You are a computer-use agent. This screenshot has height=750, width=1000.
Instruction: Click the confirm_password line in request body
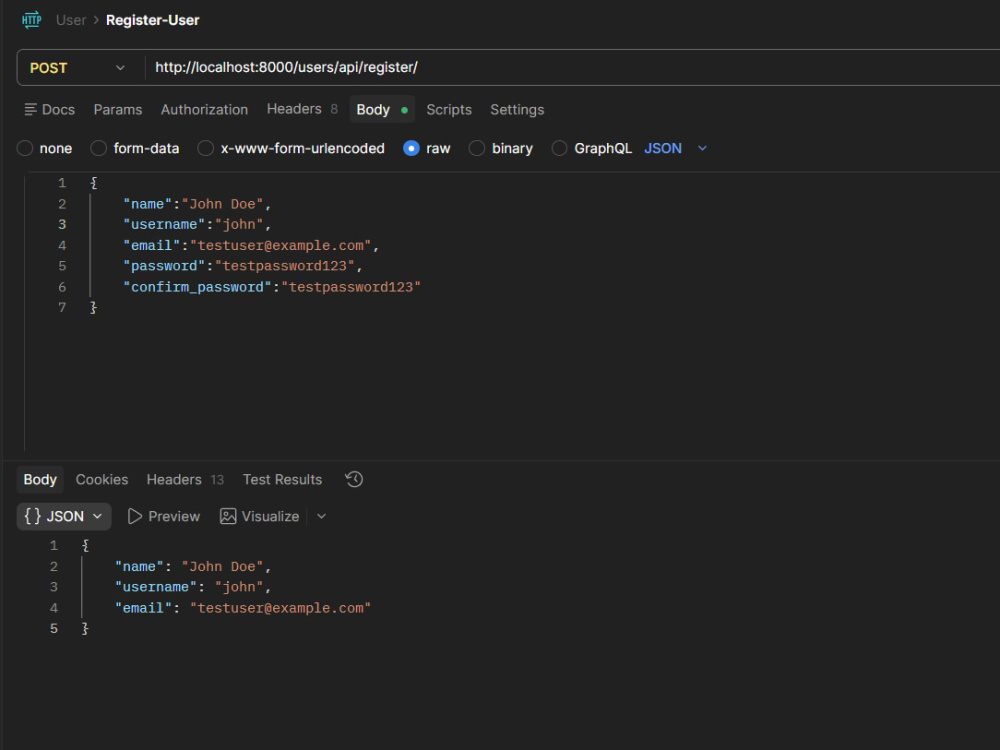tap(272, 287)
